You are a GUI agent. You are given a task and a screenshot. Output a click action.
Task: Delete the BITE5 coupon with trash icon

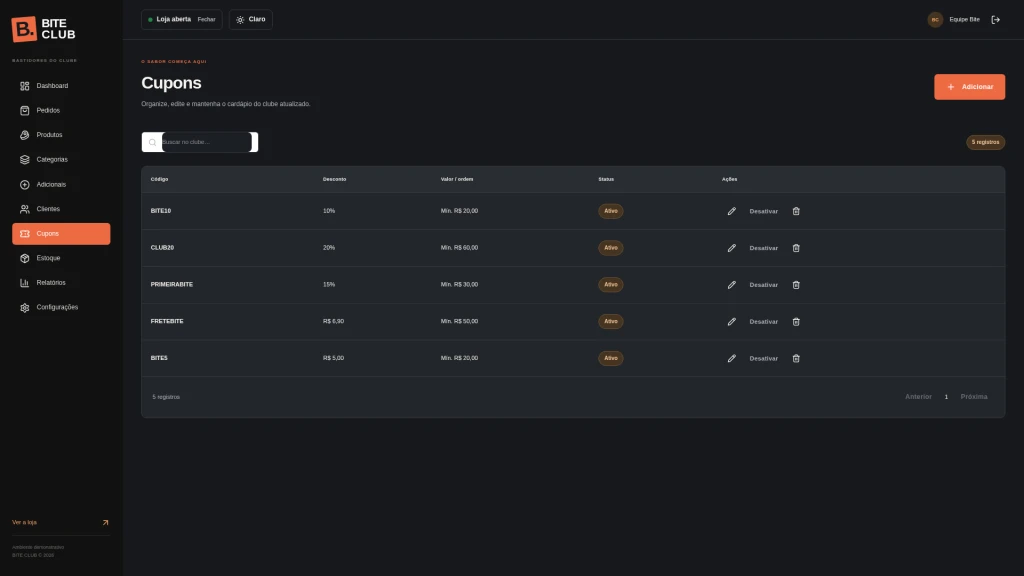click(x=796, y=359)
